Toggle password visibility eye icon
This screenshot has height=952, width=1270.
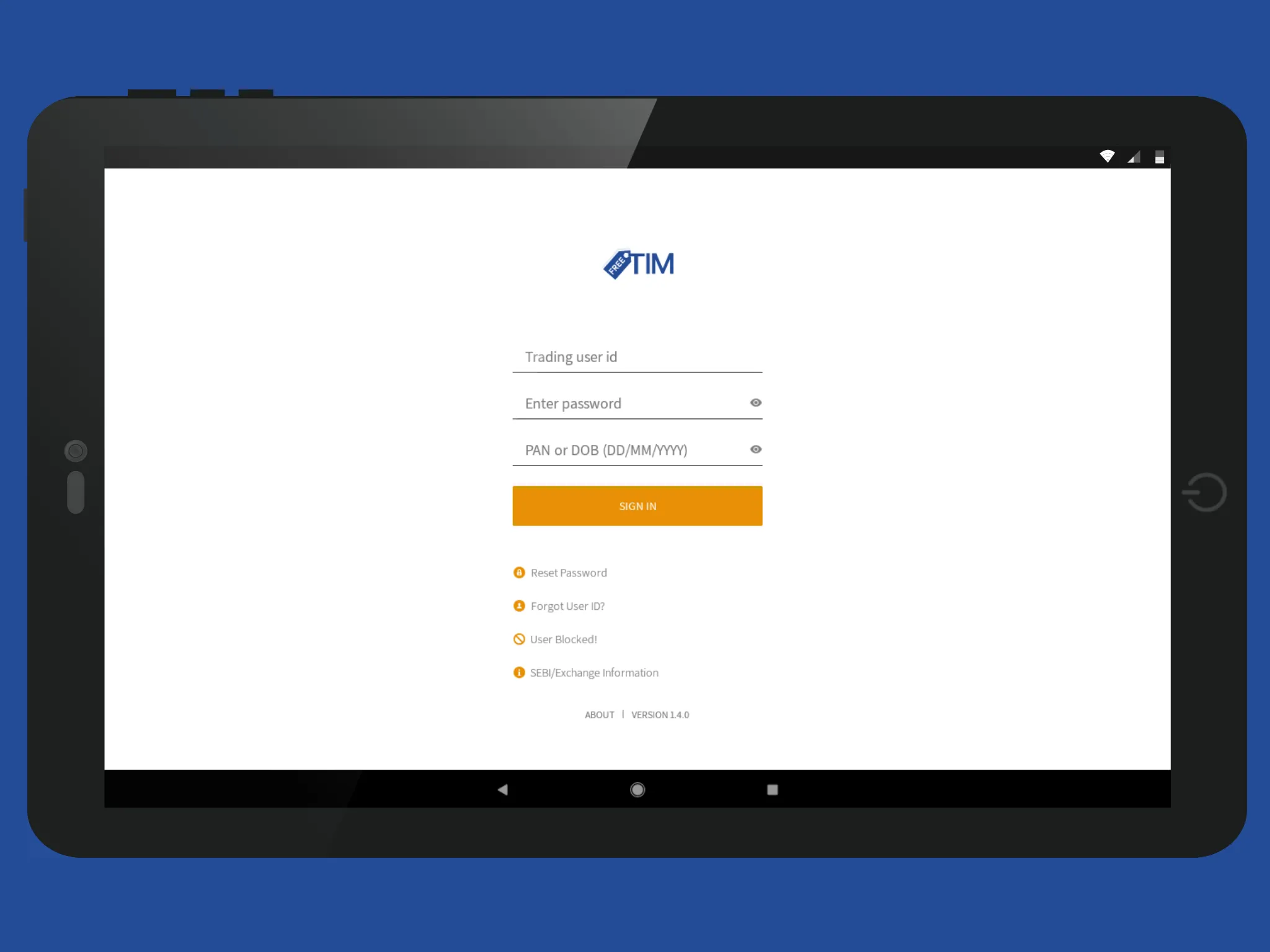coord(755,402)
